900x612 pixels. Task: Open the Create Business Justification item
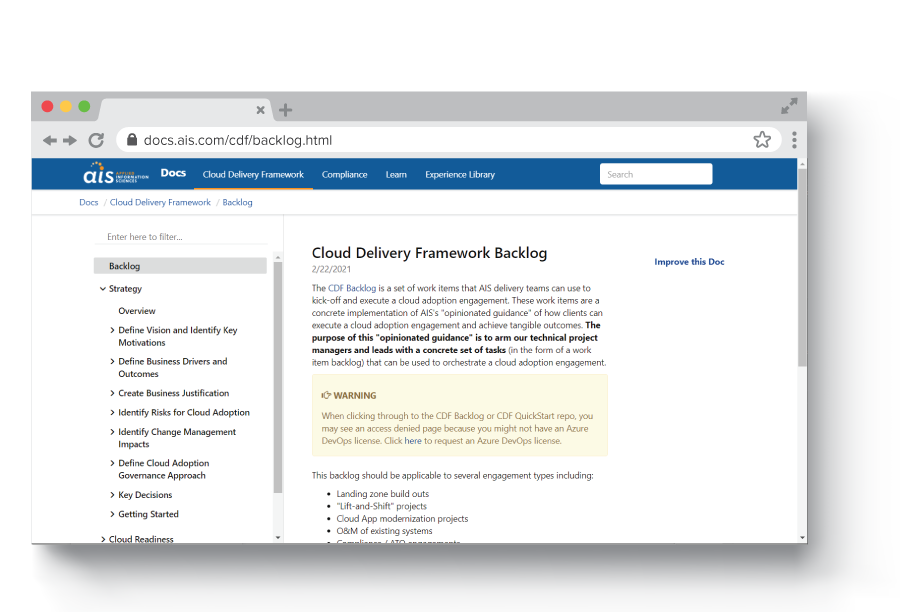pyautogui.click(x=173, y=393)
